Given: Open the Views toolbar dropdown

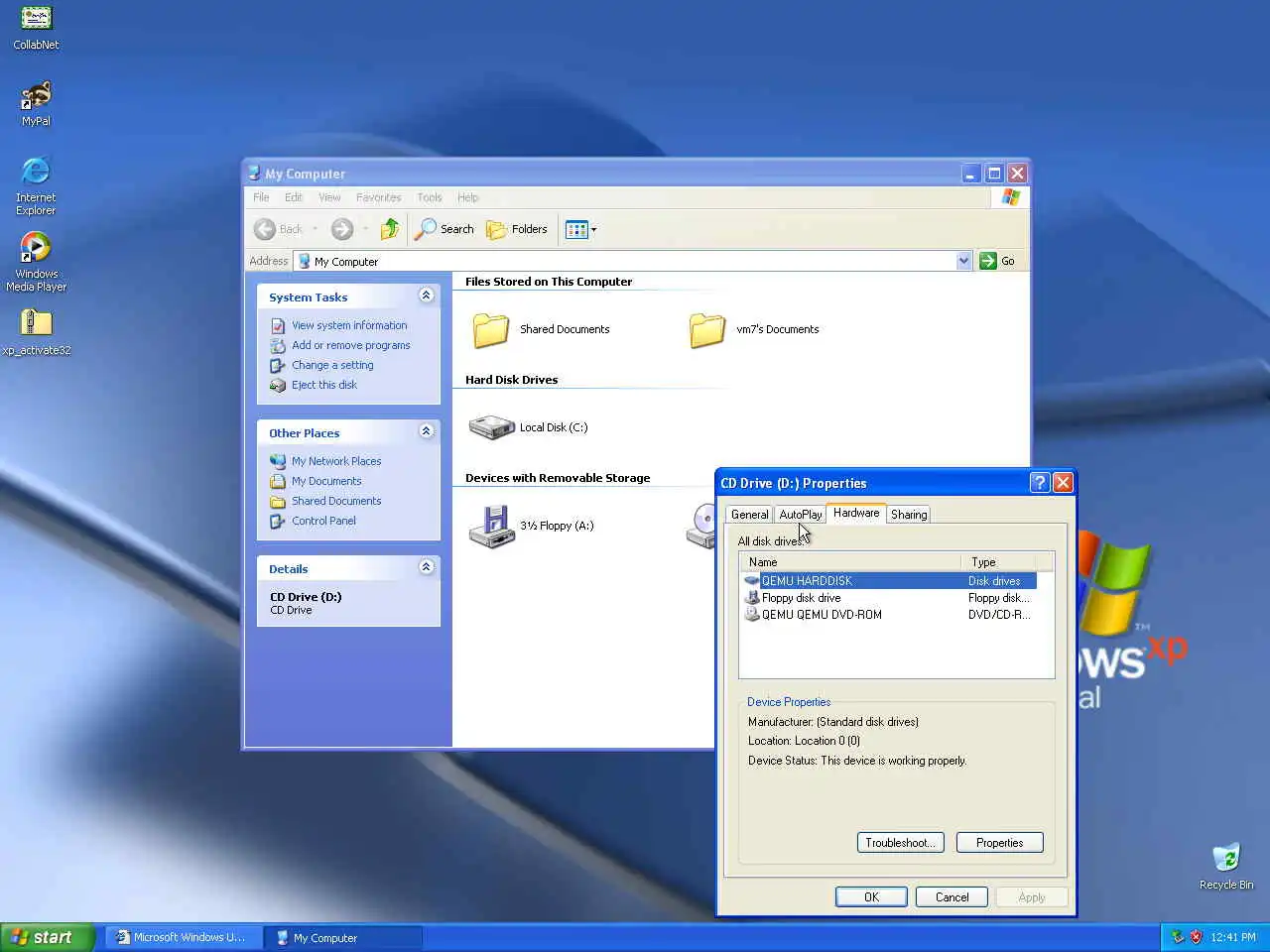Looking at the screenshot, I should [580, 229].
